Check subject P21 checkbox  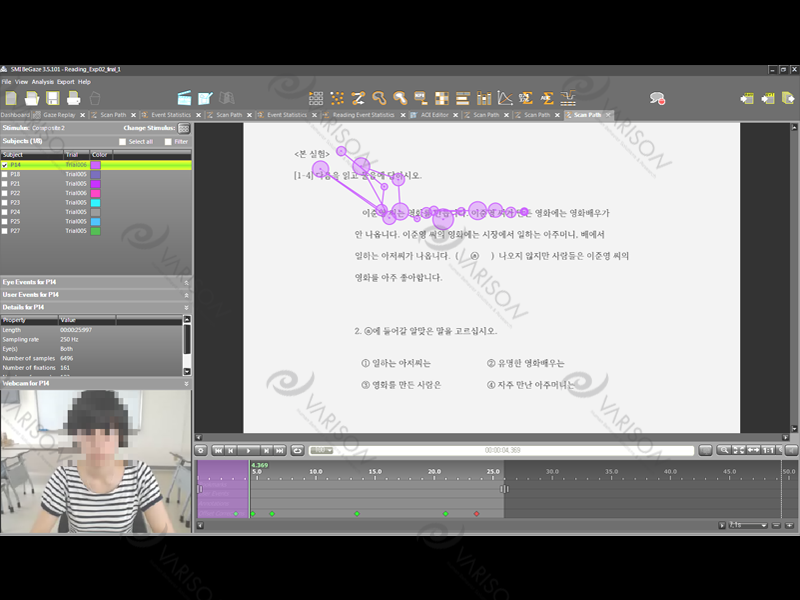5,184
